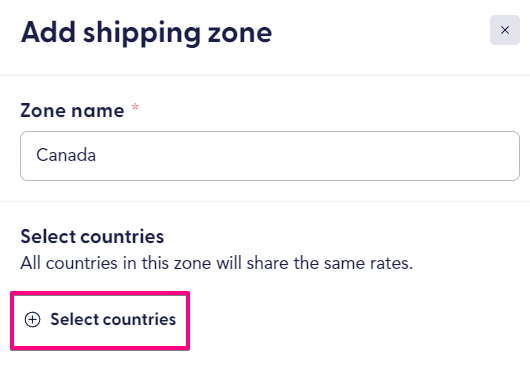Place cursor after 'Canada' in the name box
The width and height of the screenshot is (530, 366).
[x=97, y=155]
